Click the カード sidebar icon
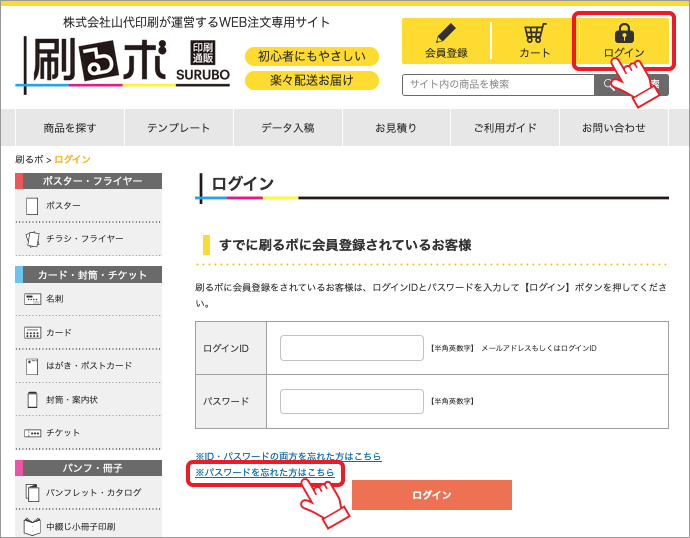690x538 pixels. click(33, 333)
